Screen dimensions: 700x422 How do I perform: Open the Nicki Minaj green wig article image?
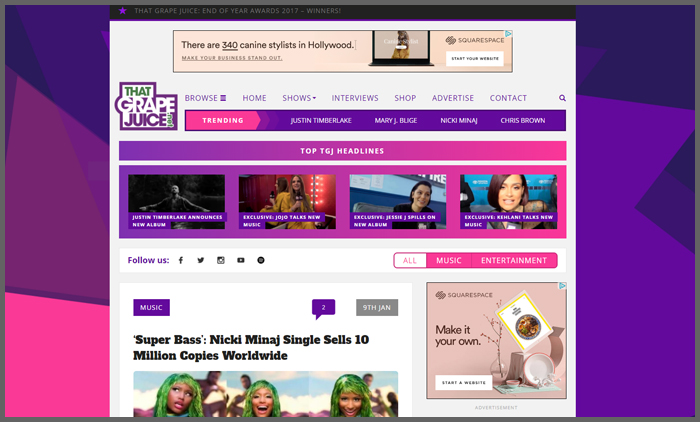coord(266,394)
